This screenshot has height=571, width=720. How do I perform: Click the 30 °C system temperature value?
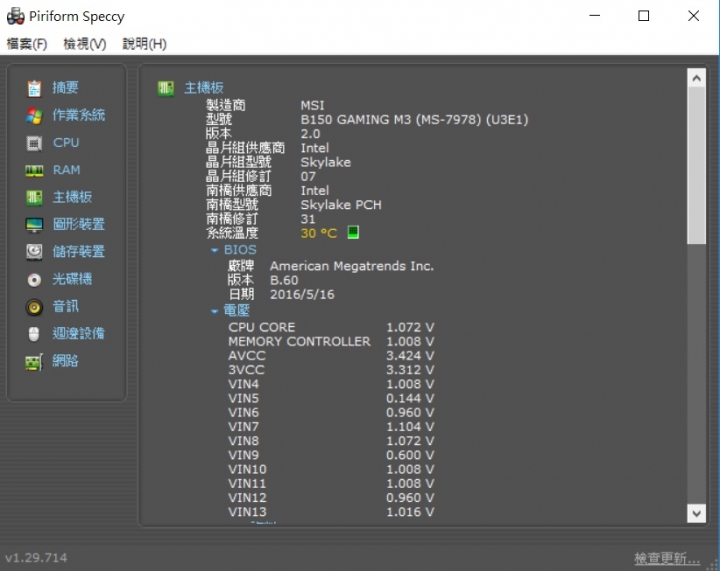click(319, 233)
